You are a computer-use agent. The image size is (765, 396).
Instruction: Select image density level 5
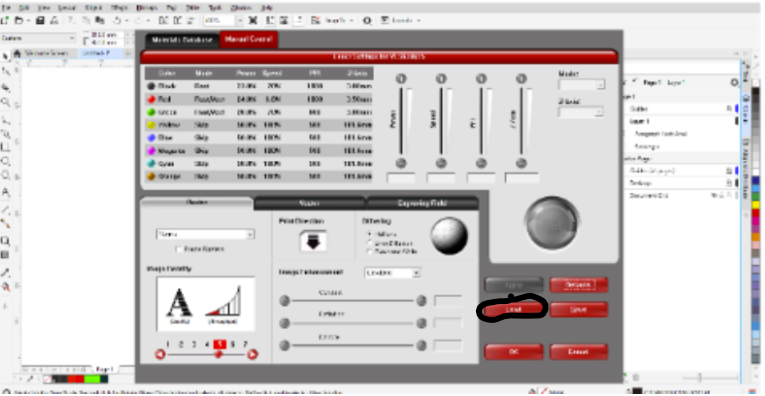click(220, 344)
